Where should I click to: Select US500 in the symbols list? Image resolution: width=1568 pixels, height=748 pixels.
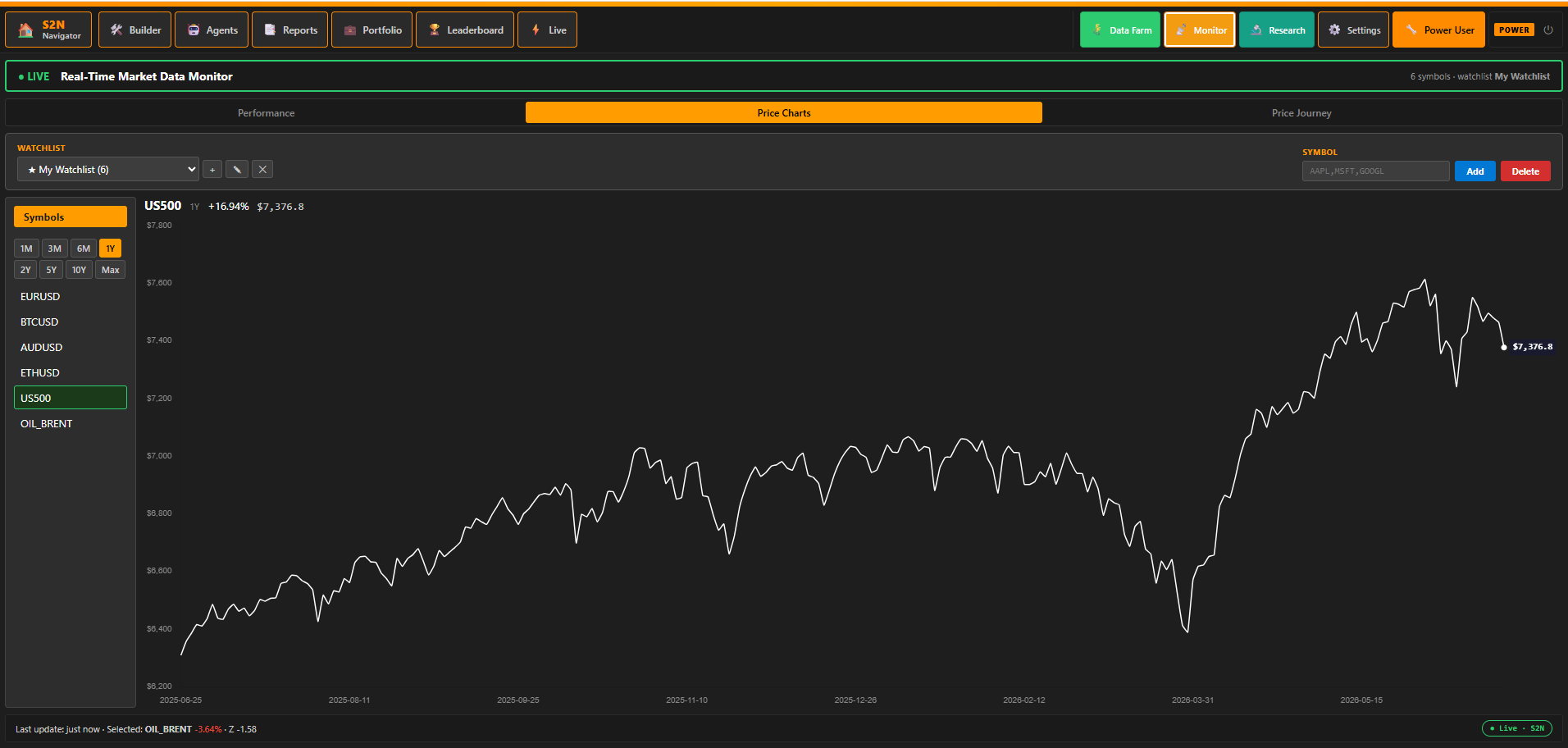pos(71,398)
